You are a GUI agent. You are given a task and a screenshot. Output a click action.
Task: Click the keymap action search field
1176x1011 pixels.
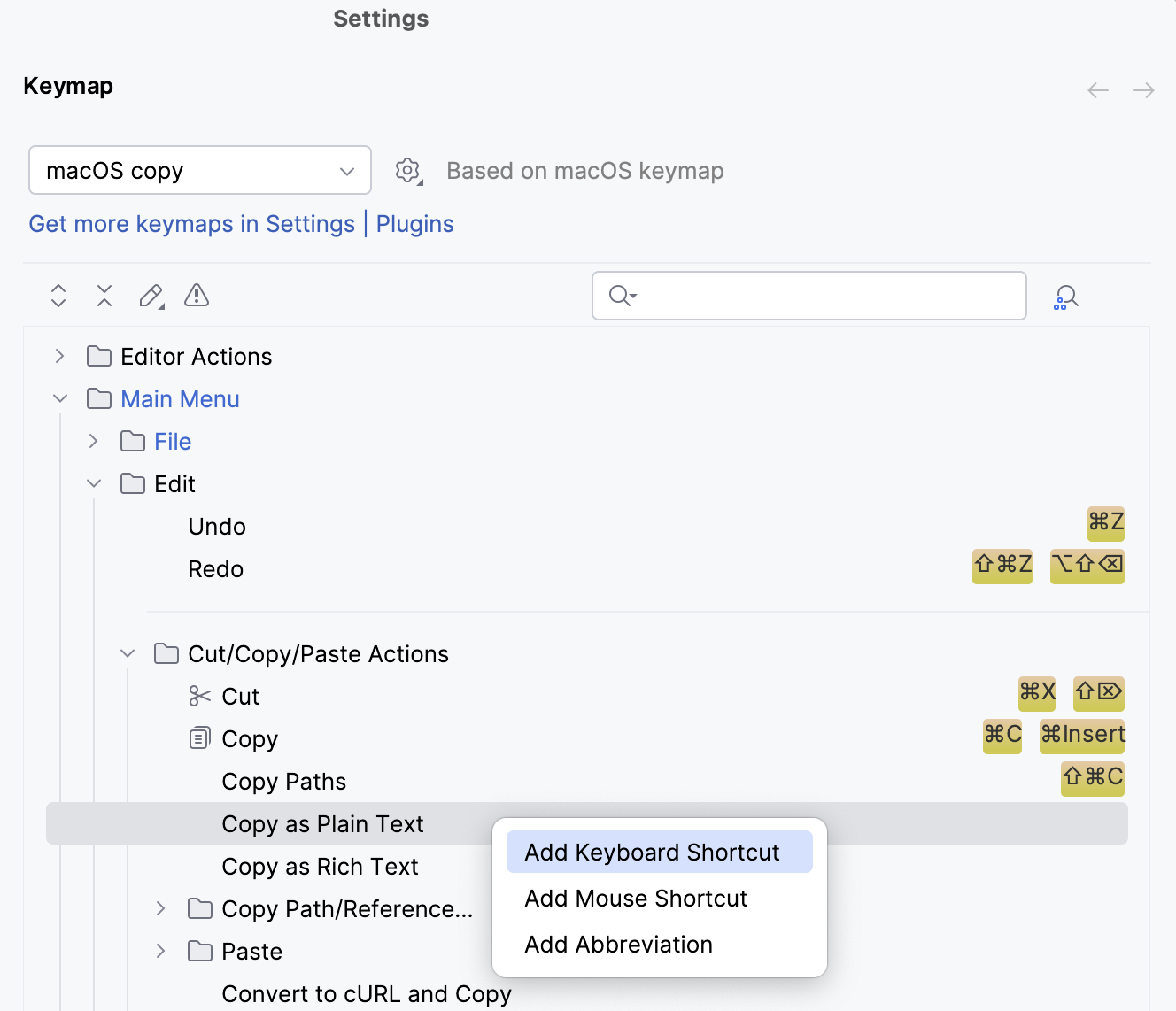pyautogui.click(x=824, y=296)
